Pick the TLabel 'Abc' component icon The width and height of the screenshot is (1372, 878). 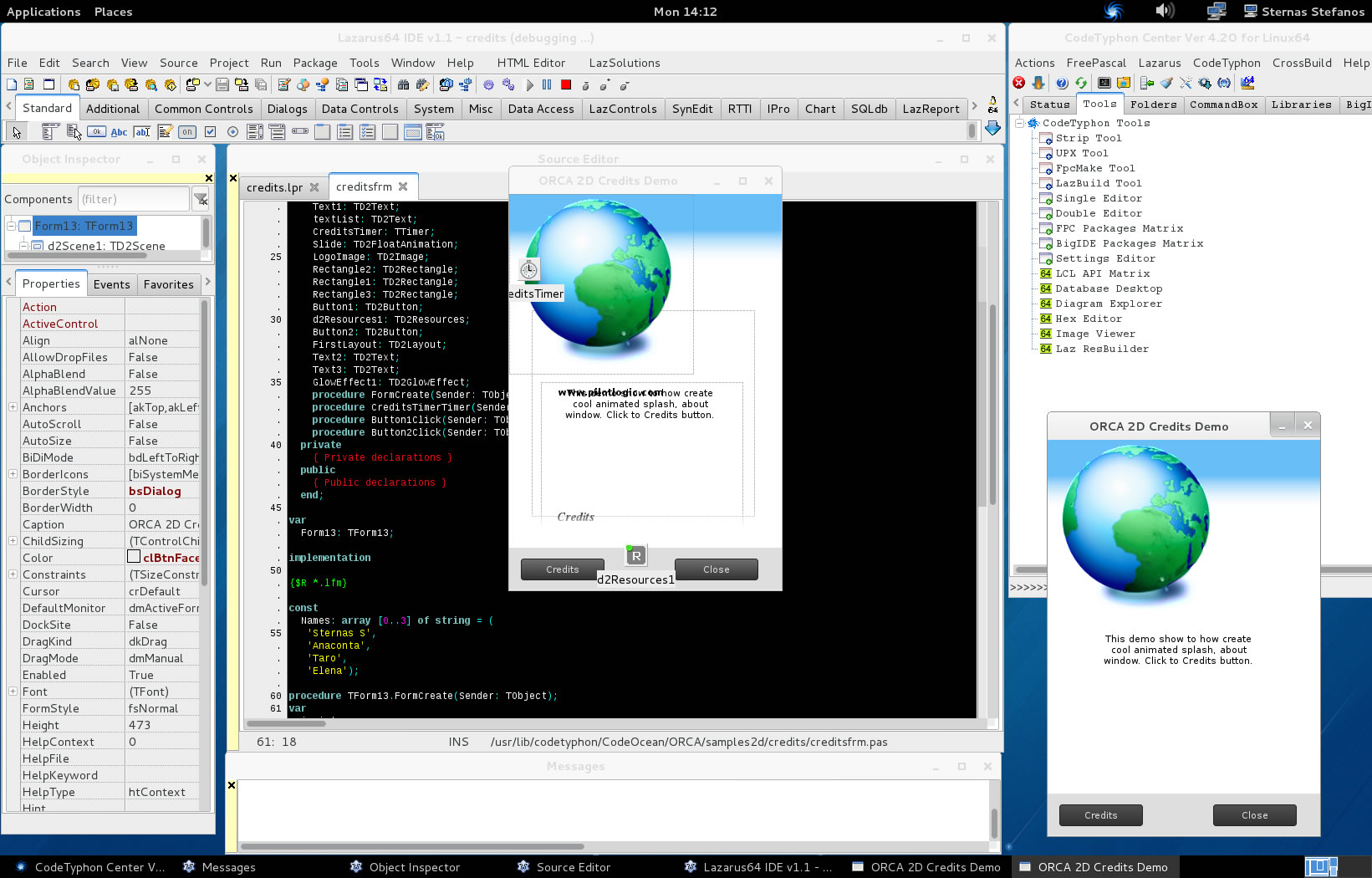(119, 132)
